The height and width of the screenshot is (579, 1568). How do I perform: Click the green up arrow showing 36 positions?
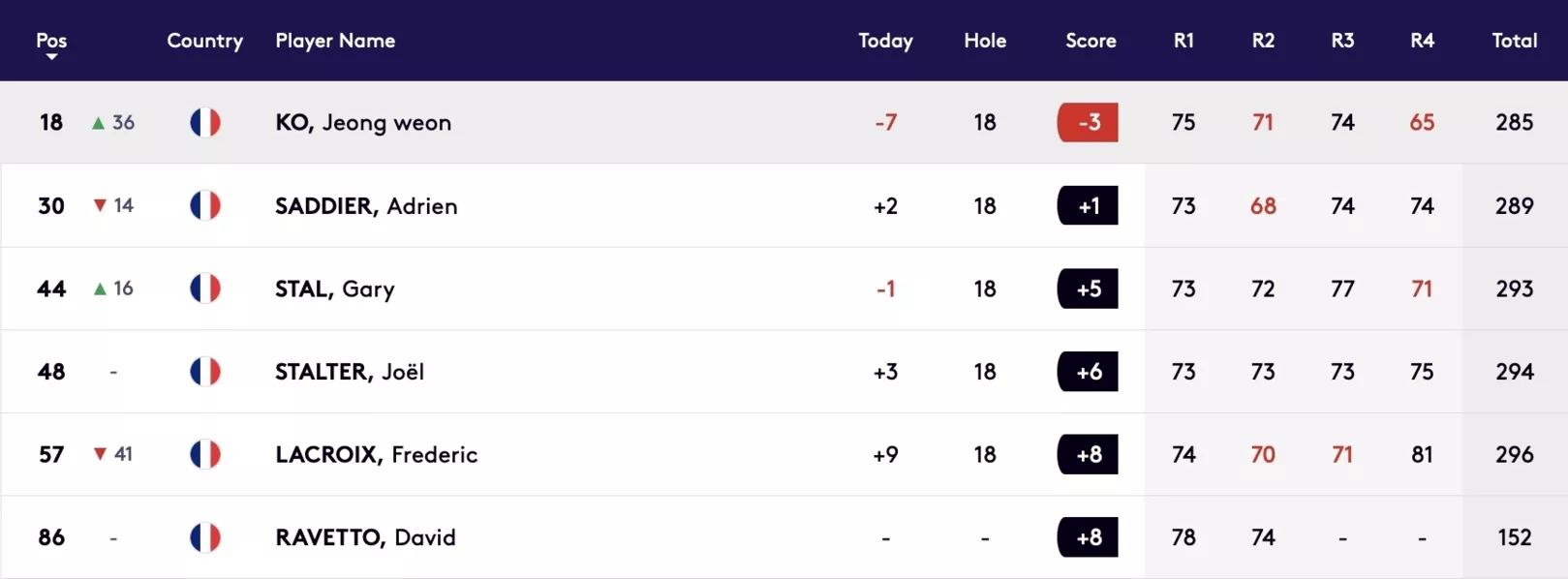(98, 123)
